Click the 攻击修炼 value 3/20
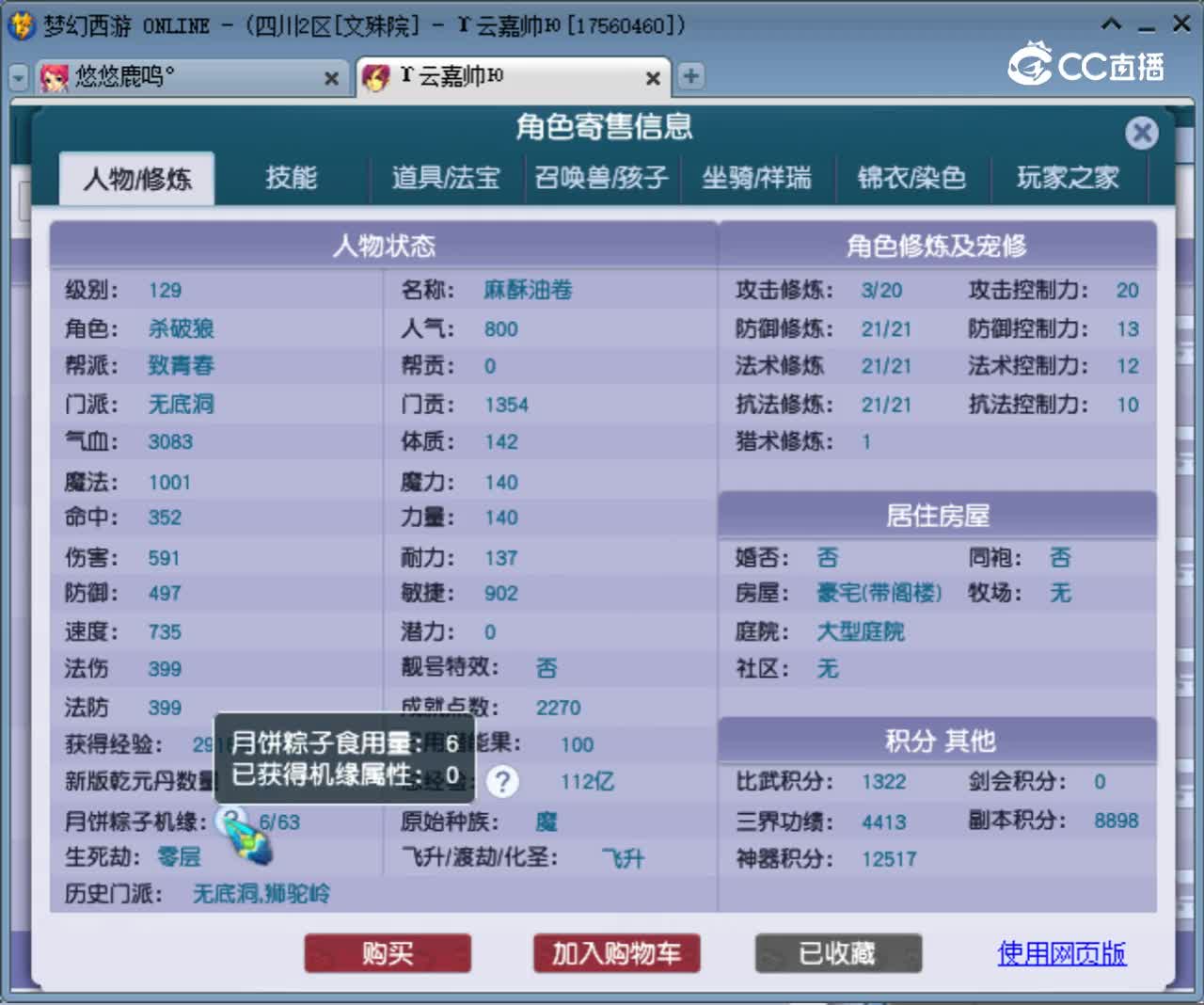This screenshot has width=1204, height=1005. click(x=881, y=291)
